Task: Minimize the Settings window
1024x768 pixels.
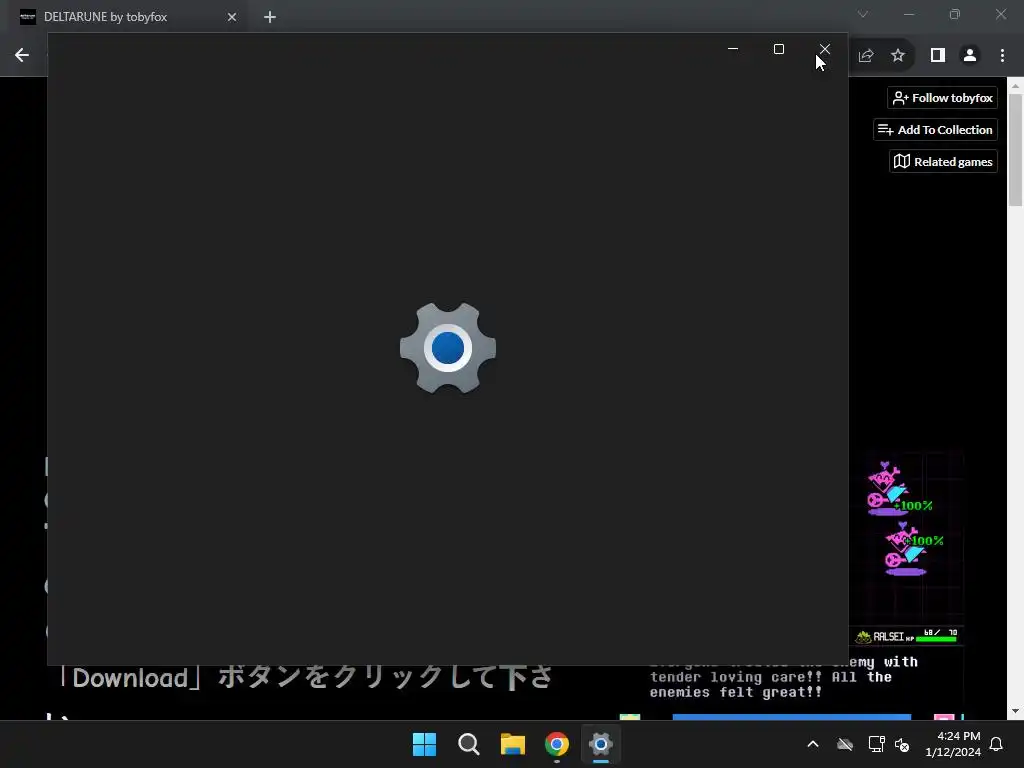Action: pos(733,49)
